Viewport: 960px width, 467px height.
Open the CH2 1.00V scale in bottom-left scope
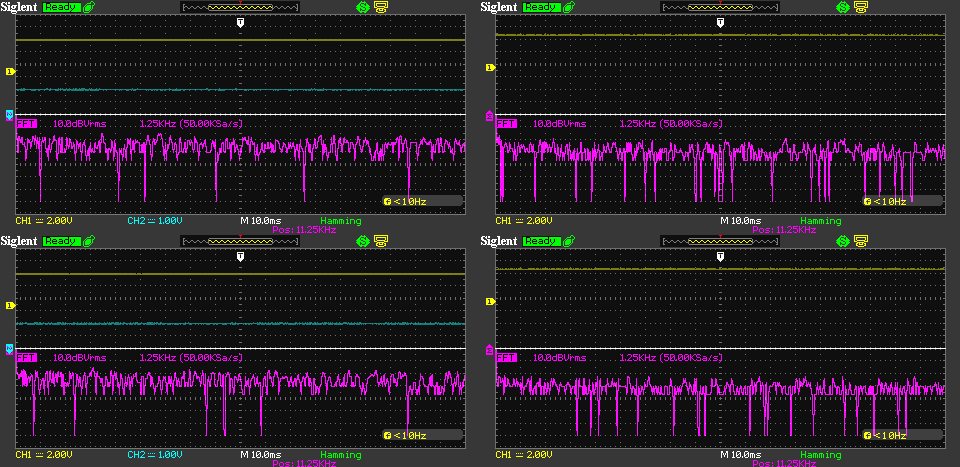coord(156,455)
